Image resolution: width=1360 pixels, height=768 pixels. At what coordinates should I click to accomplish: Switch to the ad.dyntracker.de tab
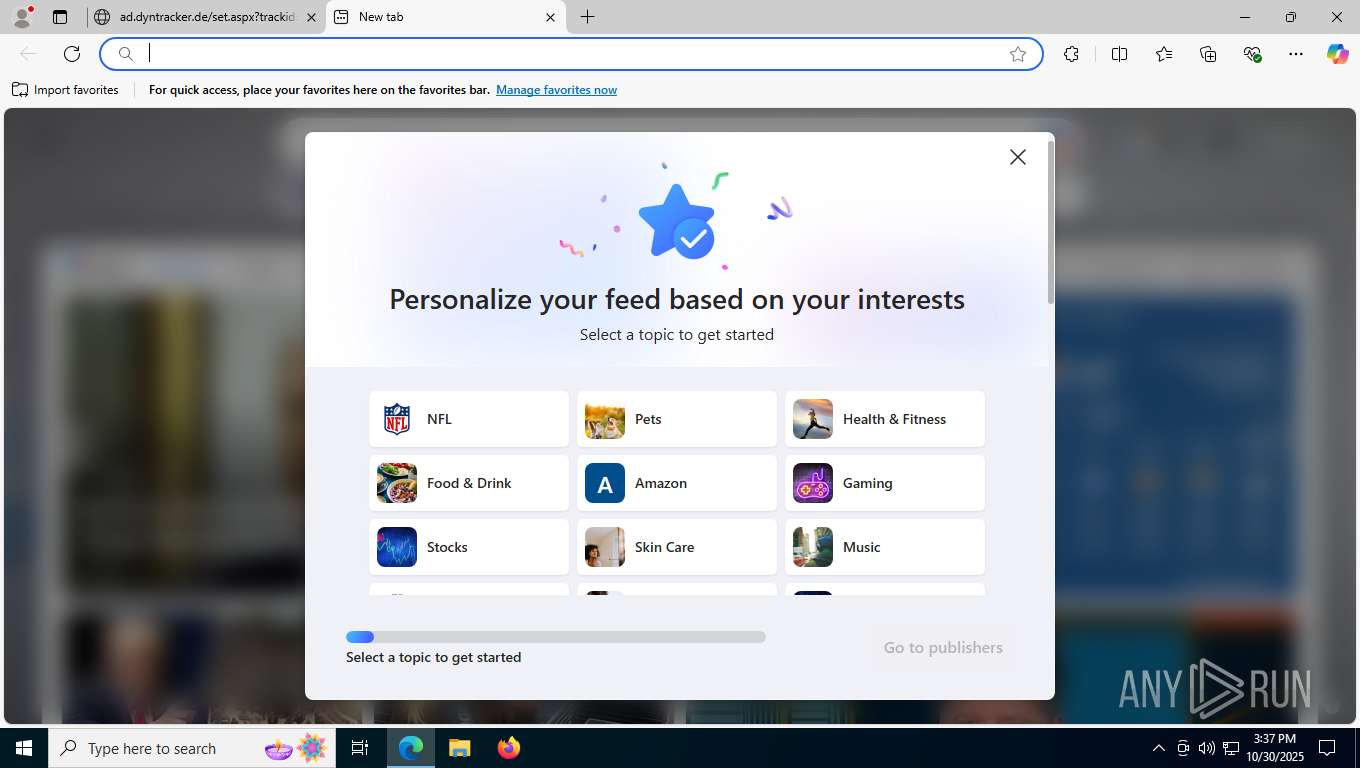pos(206,17)
